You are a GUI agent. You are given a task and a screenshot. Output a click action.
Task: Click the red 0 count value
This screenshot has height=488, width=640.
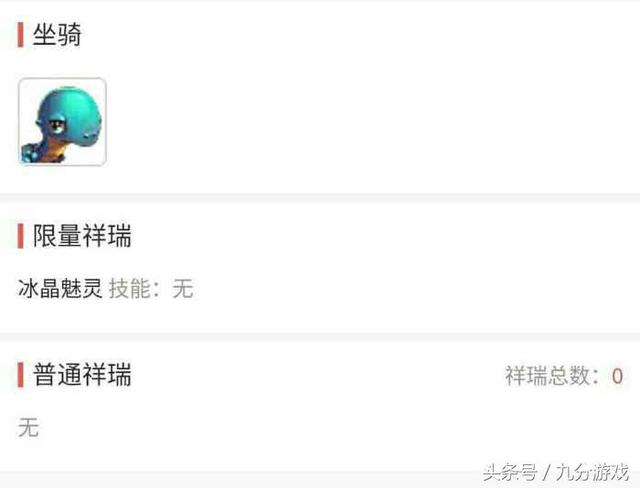(617, 376)
